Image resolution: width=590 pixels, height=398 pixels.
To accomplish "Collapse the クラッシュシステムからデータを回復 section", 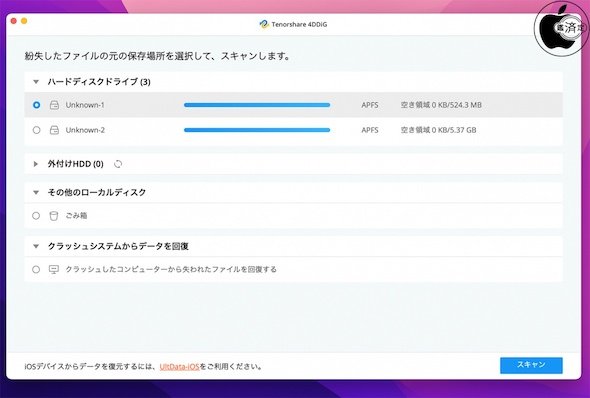I will point(36,246).
